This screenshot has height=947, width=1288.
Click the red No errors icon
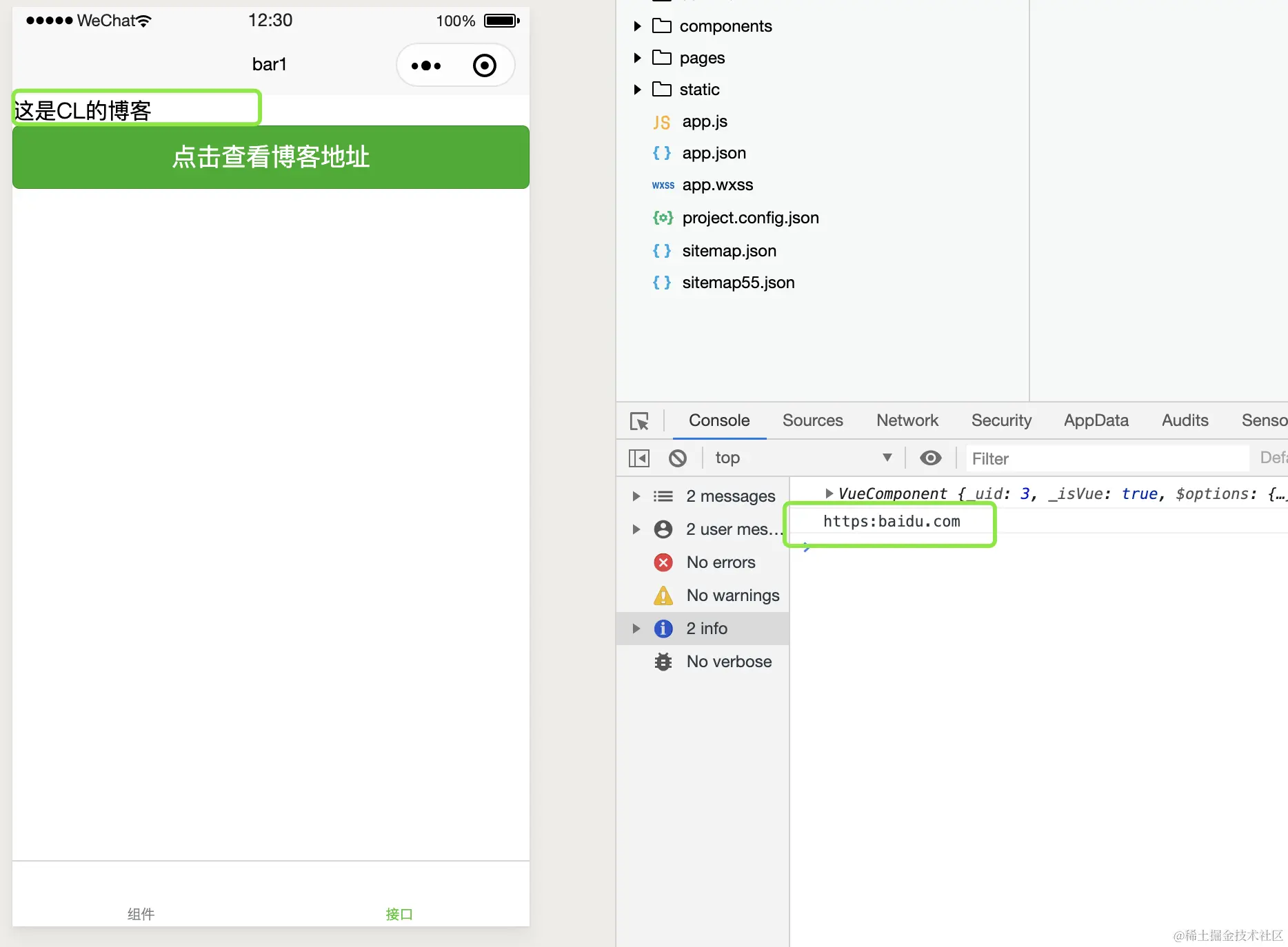(663, 562)
